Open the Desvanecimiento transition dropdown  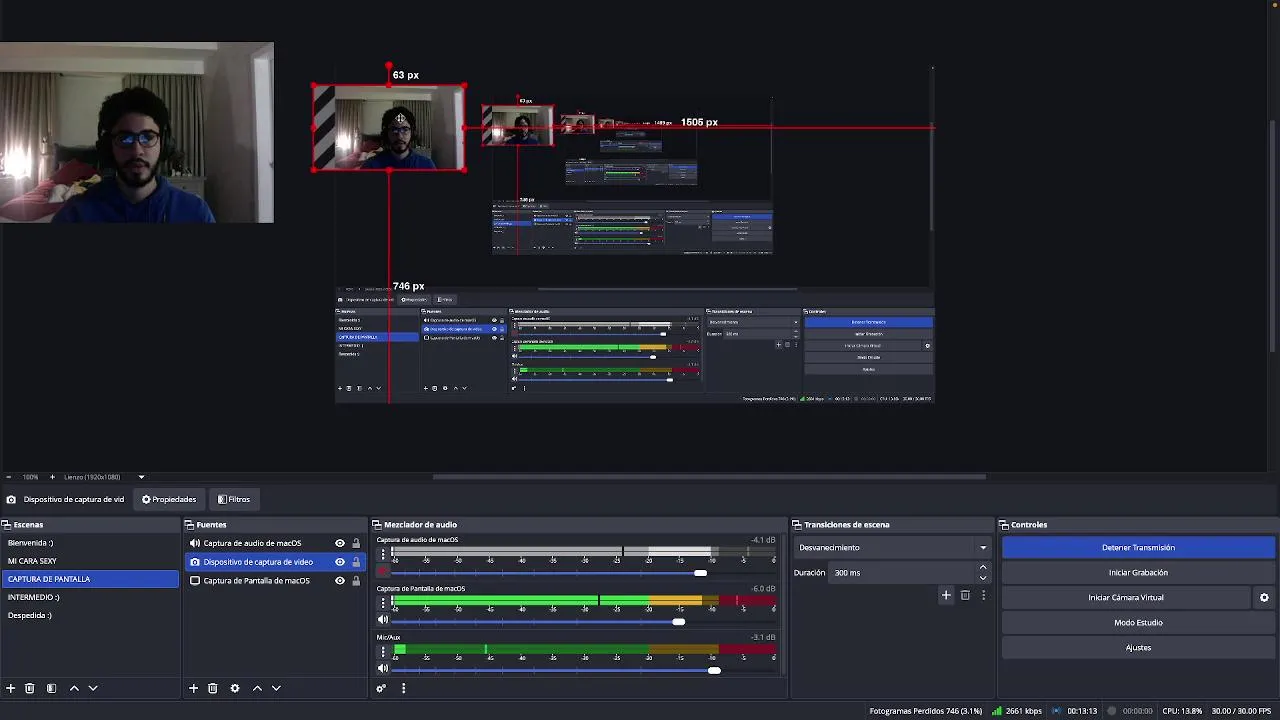click(x=892, y=547)
